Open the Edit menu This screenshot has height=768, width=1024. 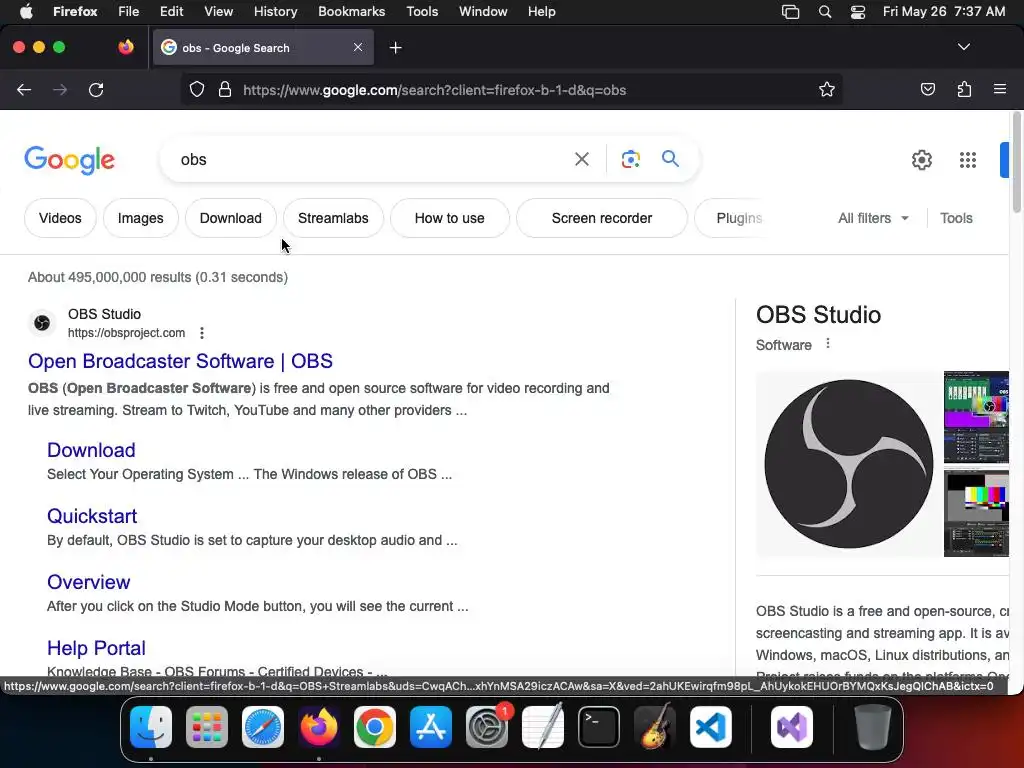171,12
